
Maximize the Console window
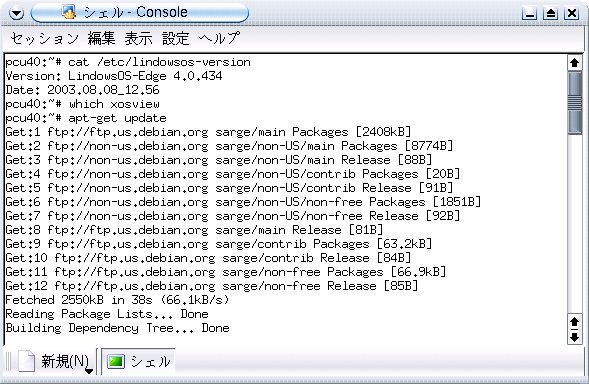(x=551, y=14)
